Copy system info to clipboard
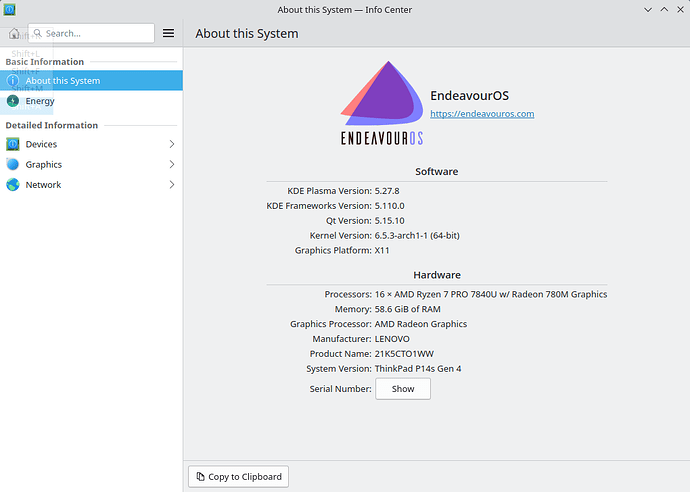690x492 pixels. [239, 477]
